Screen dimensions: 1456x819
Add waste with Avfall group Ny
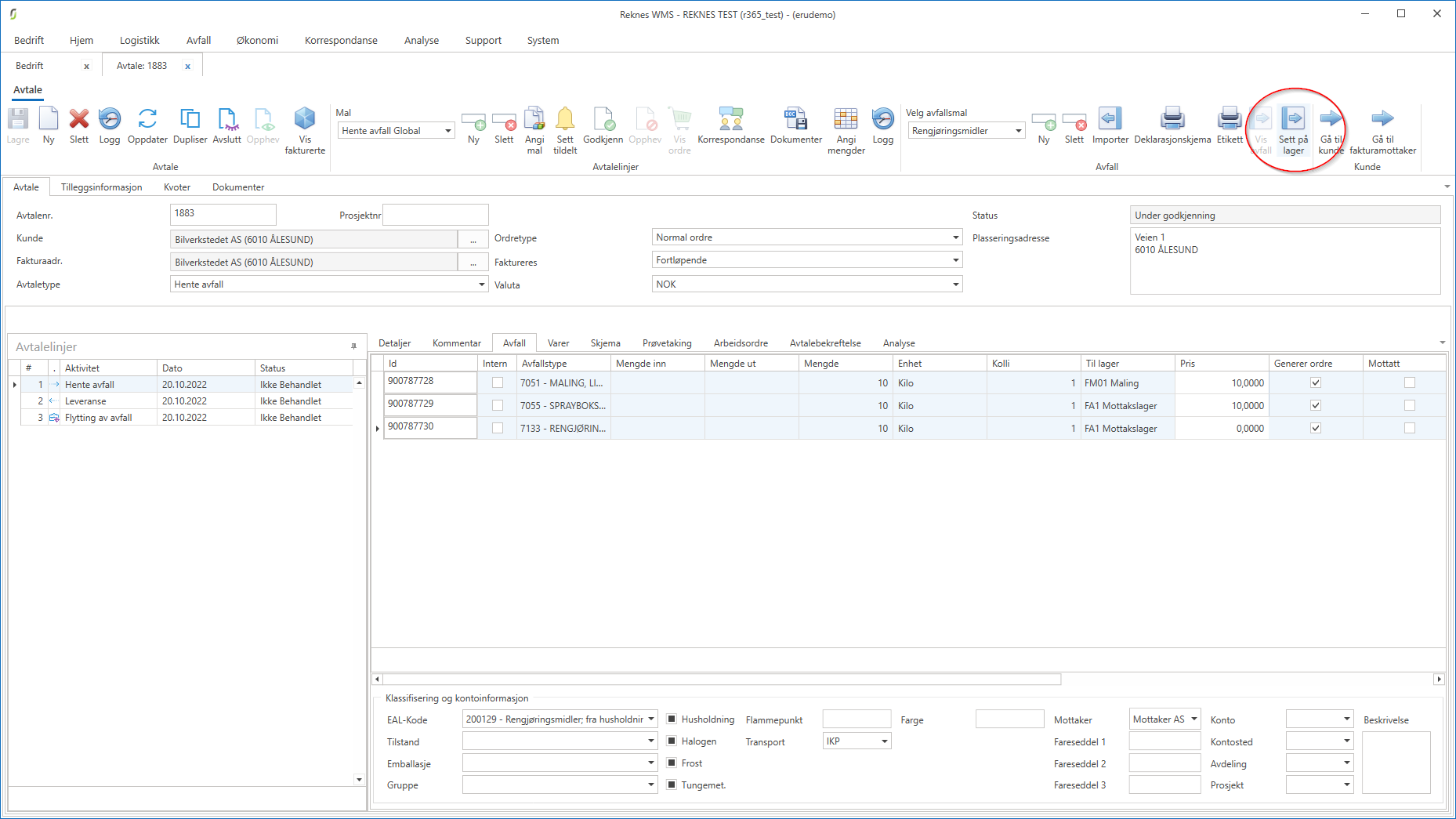(1044, 126)
